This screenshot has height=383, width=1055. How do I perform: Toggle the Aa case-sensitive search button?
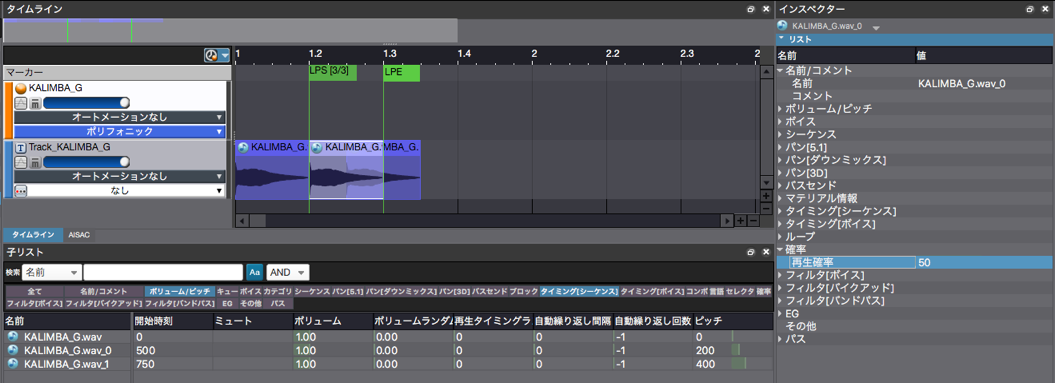(254, 272)
